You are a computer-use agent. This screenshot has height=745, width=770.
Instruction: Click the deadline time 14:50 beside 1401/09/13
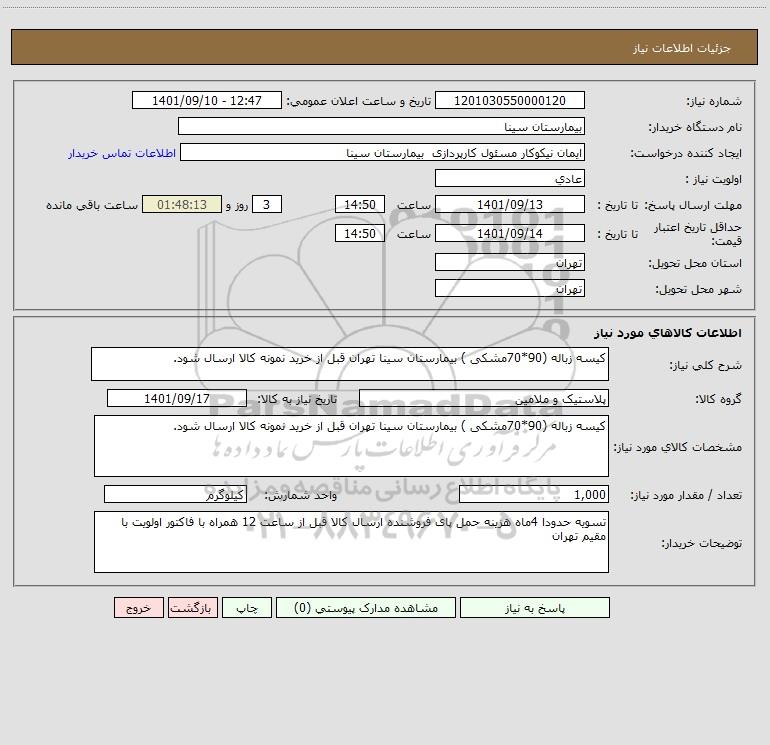(x=359, y=204)
